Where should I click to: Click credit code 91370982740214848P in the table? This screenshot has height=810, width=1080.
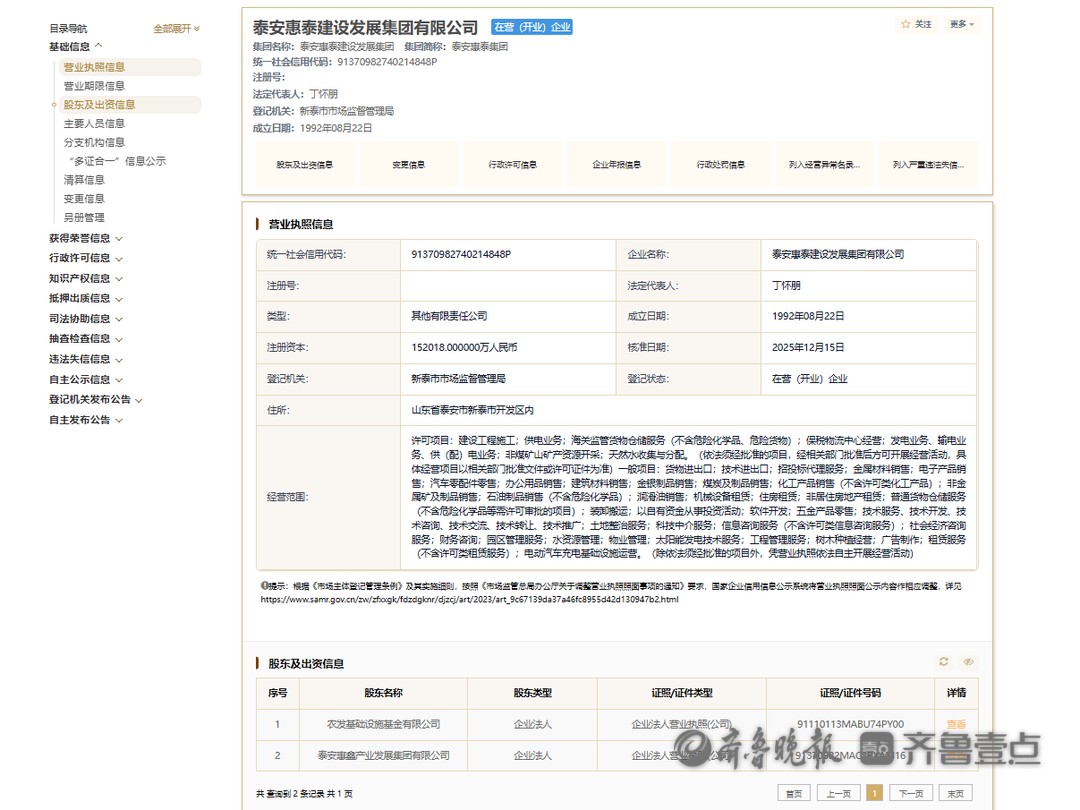pyautogui.click(x=461, y=254)
